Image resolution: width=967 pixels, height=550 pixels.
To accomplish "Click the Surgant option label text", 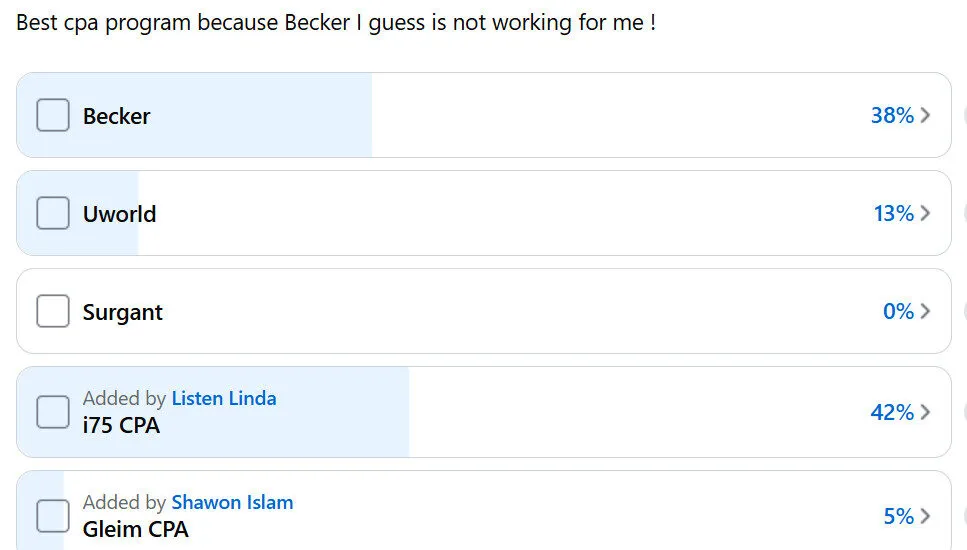I will click(x=122, y=312).
